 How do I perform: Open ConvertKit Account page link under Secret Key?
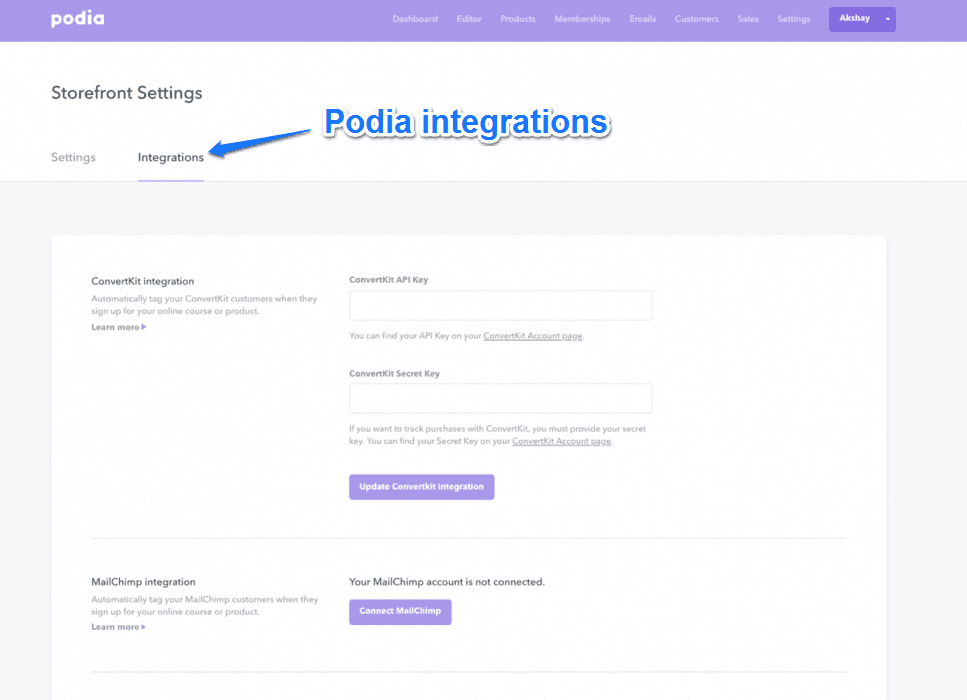point(562,441)
